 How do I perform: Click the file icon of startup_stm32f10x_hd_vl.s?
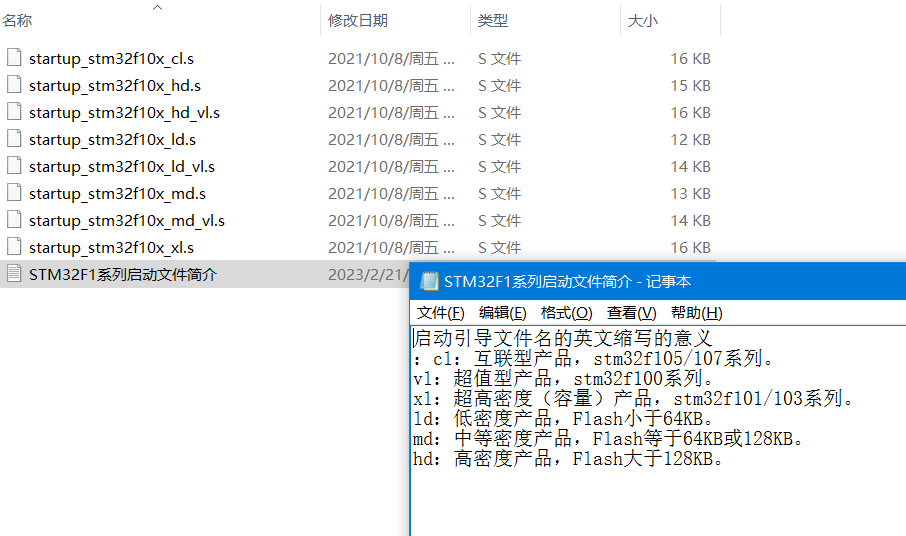14,112
